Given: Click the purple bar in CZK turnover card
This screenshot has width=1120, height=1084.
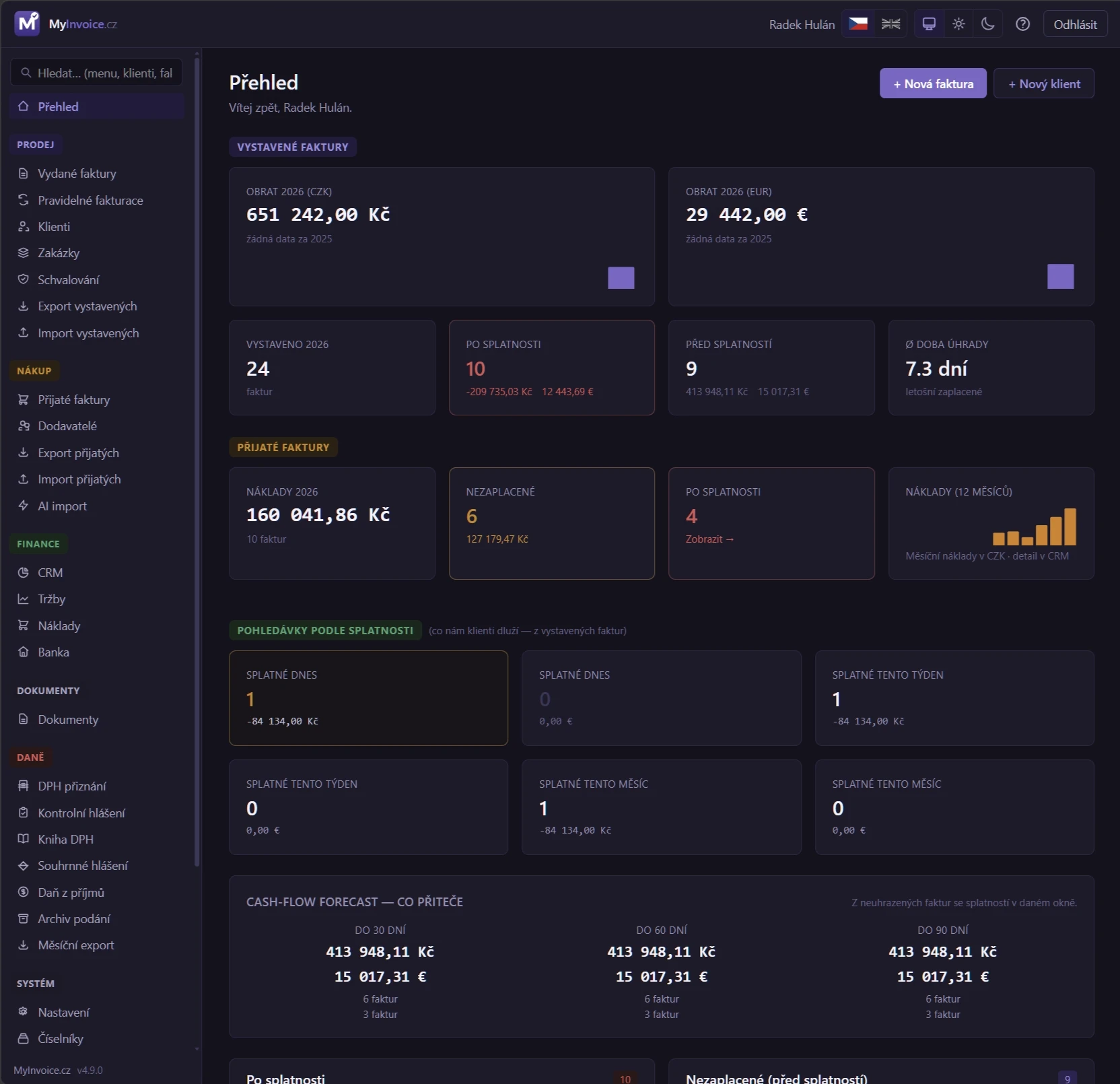Looking at the screenshot, I should click(621, 278).
